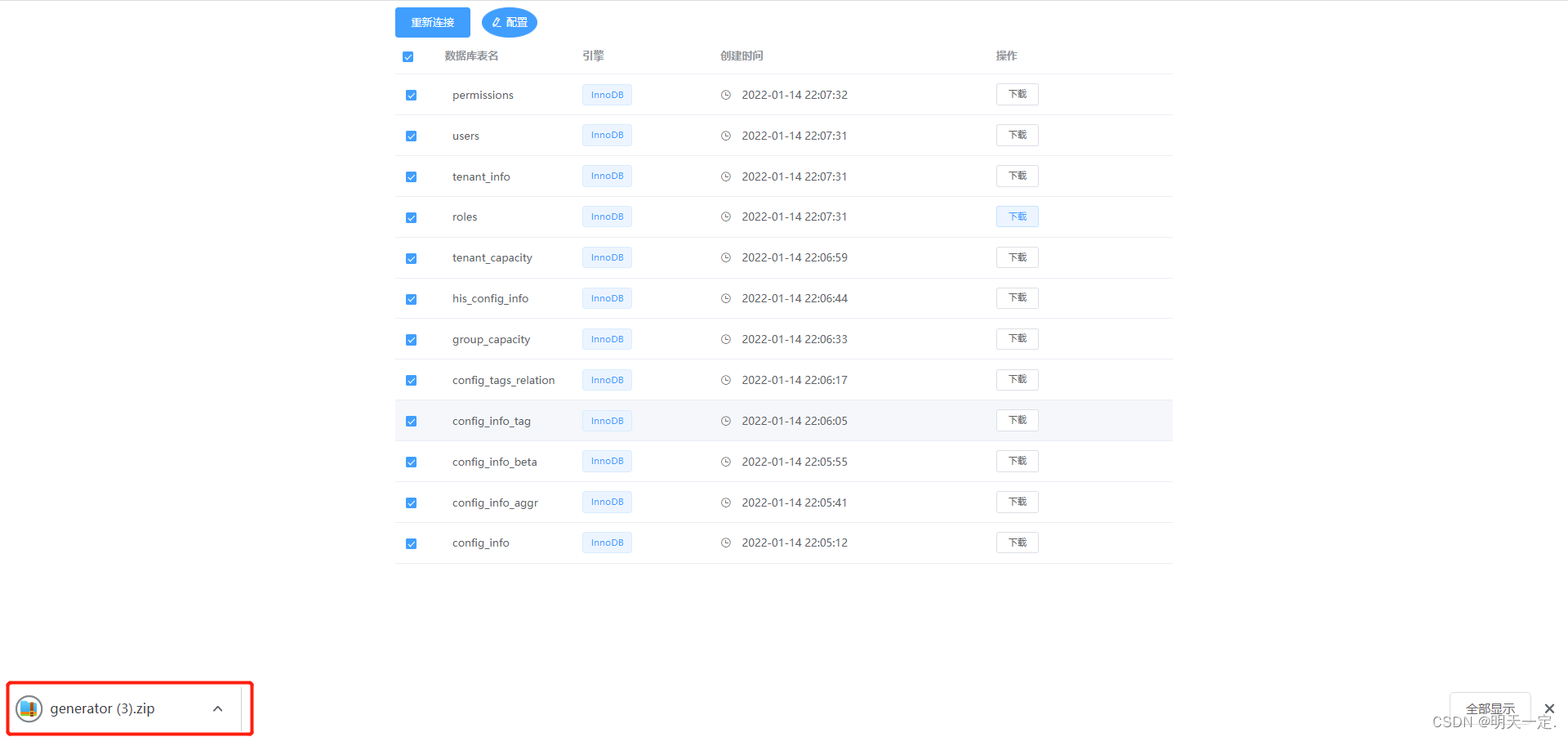The width and height of the screenshot is (1568, 737).
Task: Select the his_config_info table name
Action: 490,298
